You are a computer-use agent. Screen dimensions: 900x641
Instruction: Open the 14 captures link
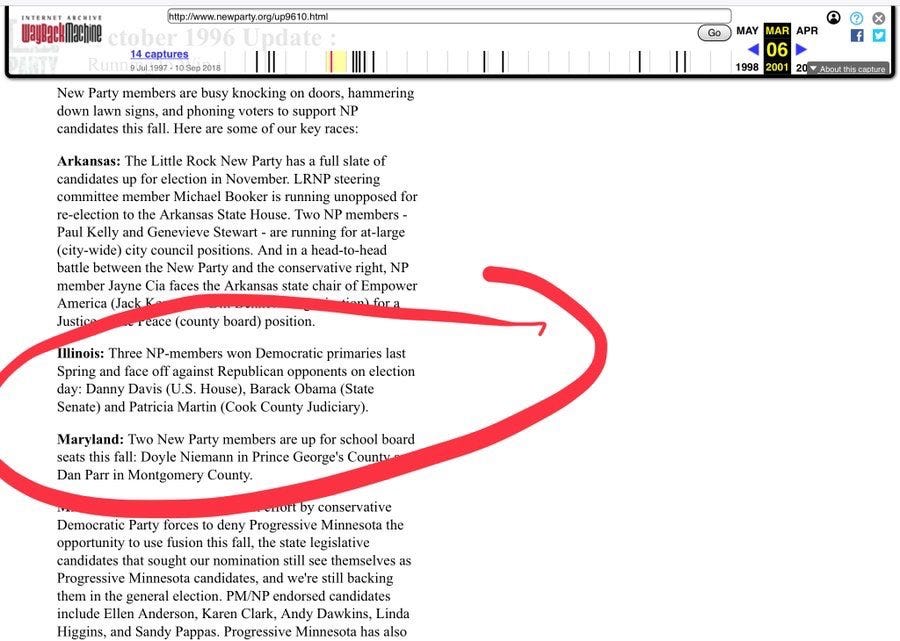(159, 54)
